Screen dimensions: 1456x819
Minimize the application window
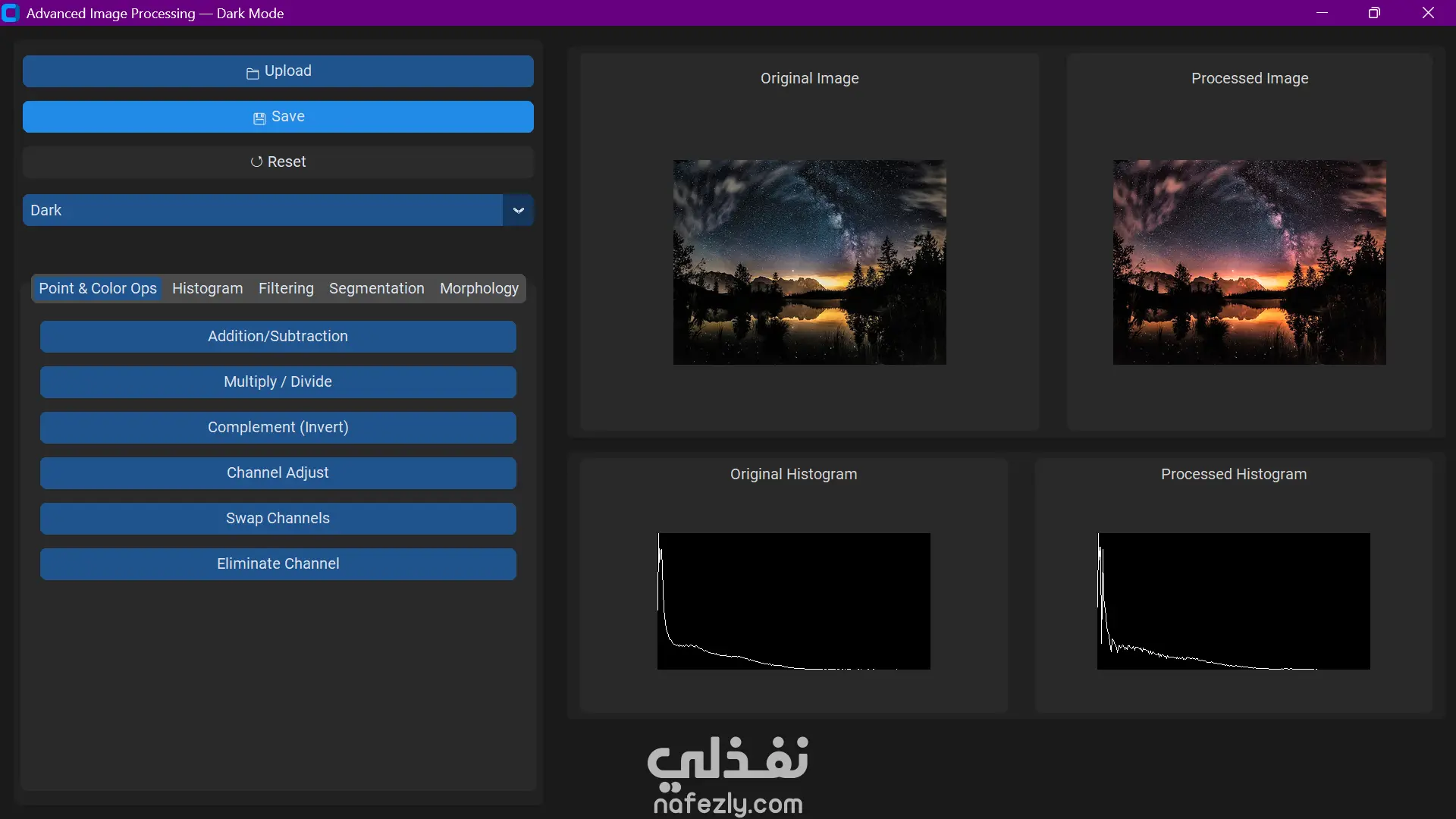1322,13
